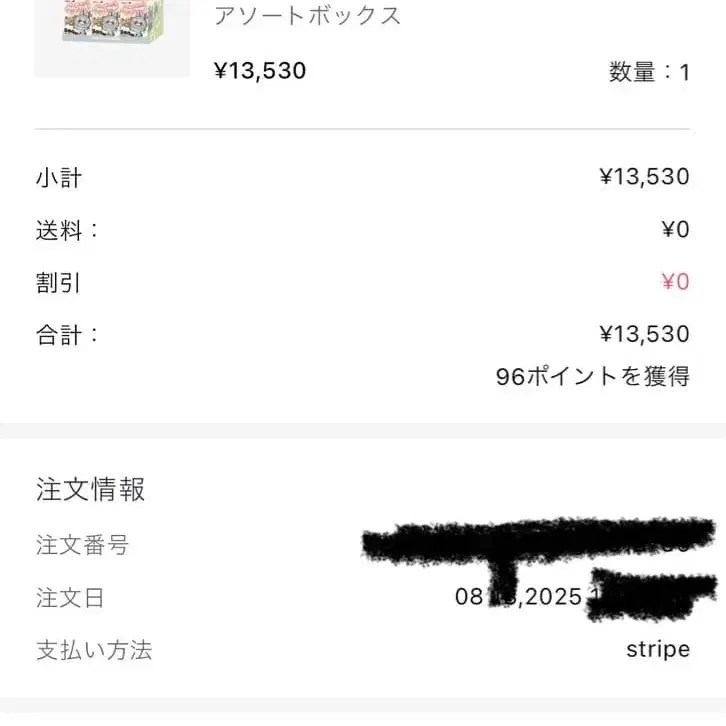Tap the 送料 label
Viewport: 726px width, 726px height.
click(x=67, y=230)
